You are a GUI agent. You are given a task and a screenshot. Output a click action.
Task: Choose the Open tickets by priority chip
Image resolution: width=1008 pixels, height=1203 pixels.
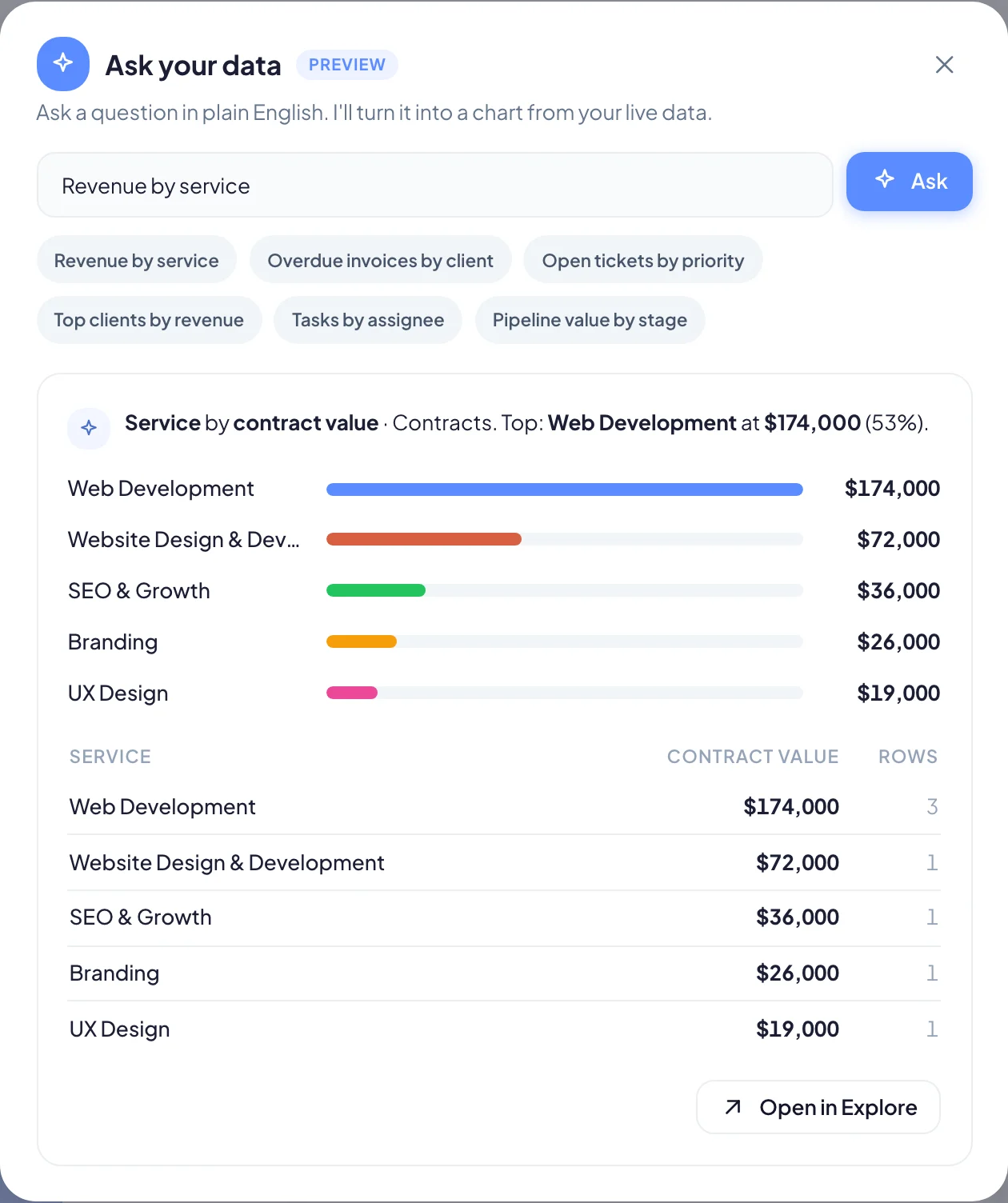643,260
